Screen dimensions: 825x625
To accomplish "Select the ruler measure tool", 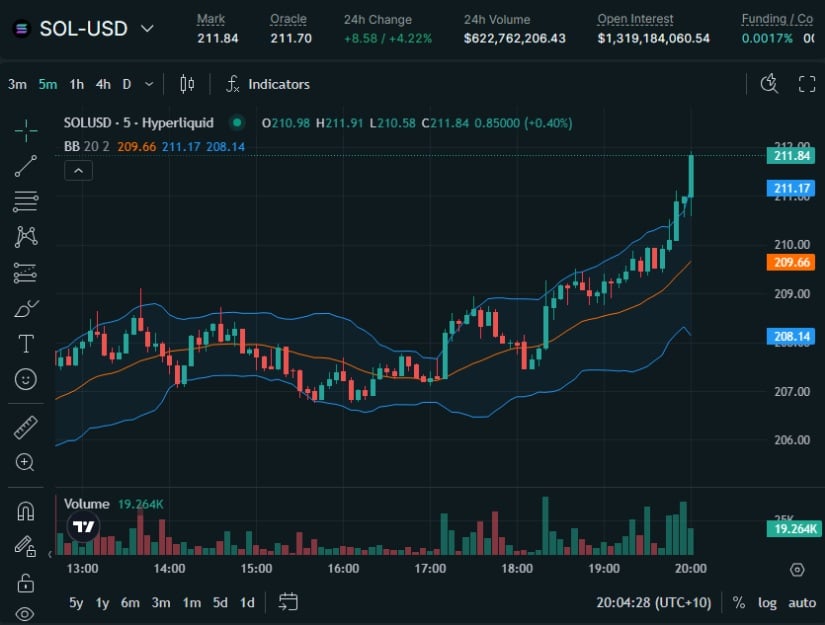I will (x=25, y=427).
